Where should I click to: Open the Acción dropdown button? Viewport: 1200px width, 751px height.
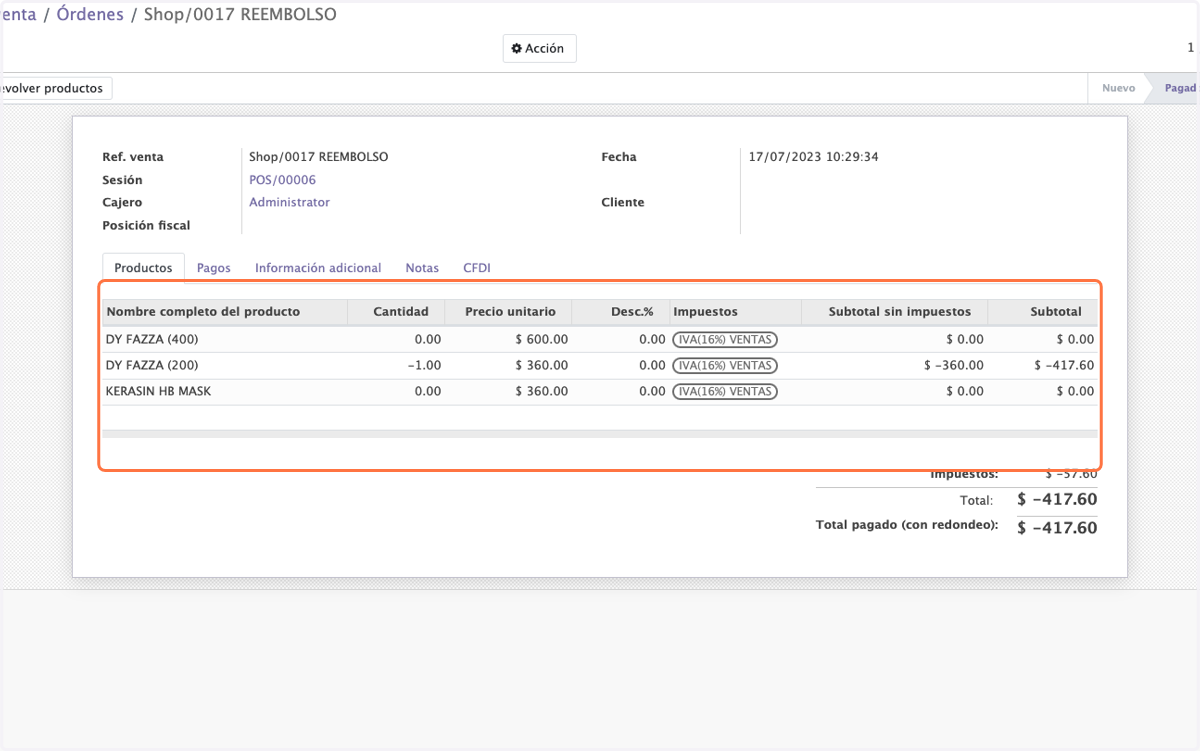539,48
